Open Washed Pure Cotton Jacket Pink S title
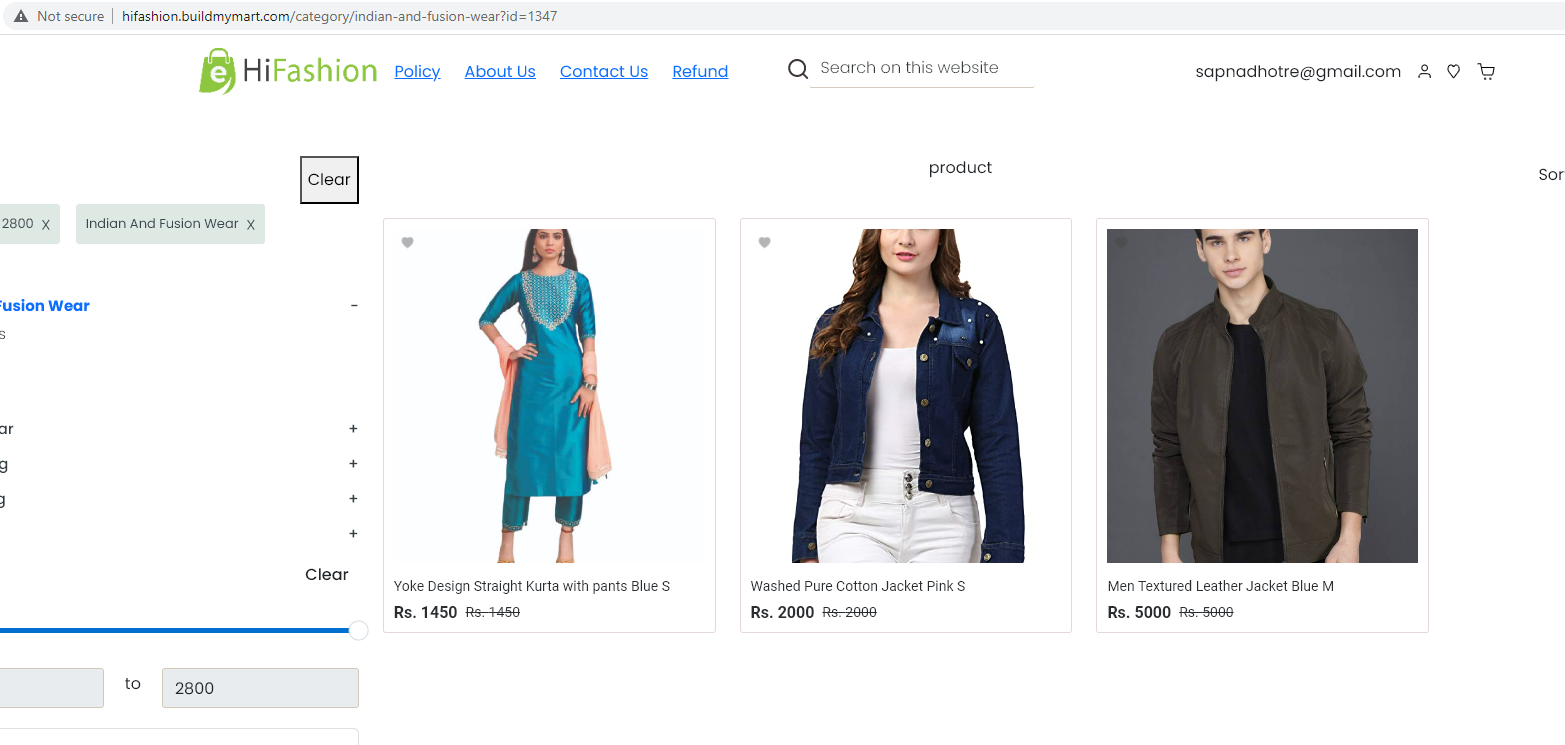 pos(858,586)
